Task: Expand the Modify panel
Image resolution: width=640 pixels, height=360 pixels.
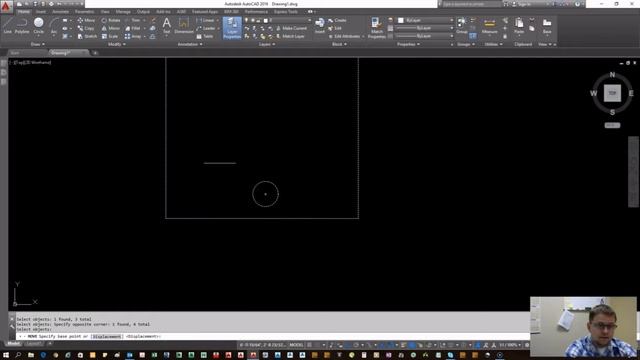Action: tap(116, 44)
